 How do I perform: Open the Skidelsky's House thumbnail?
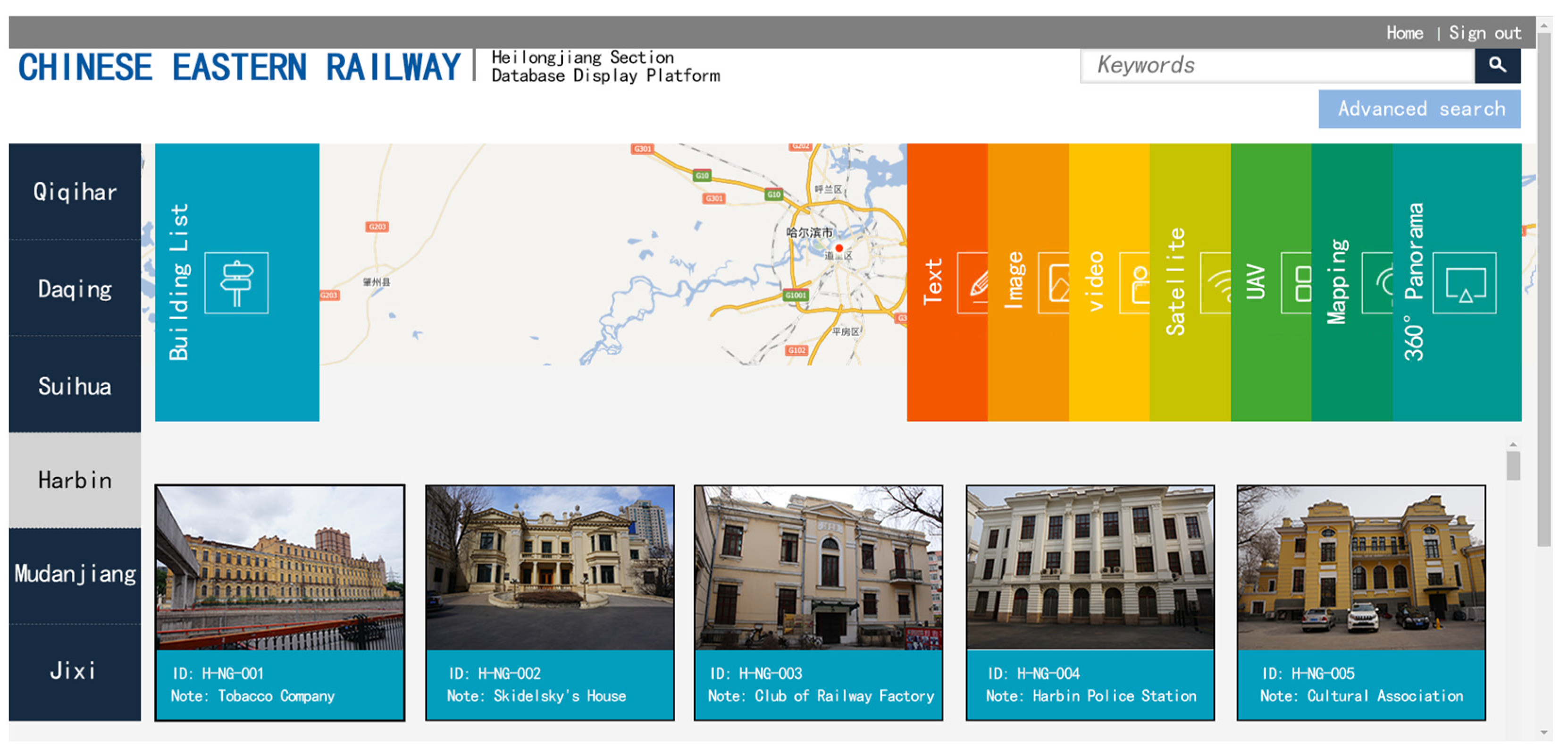click(550, 568)
